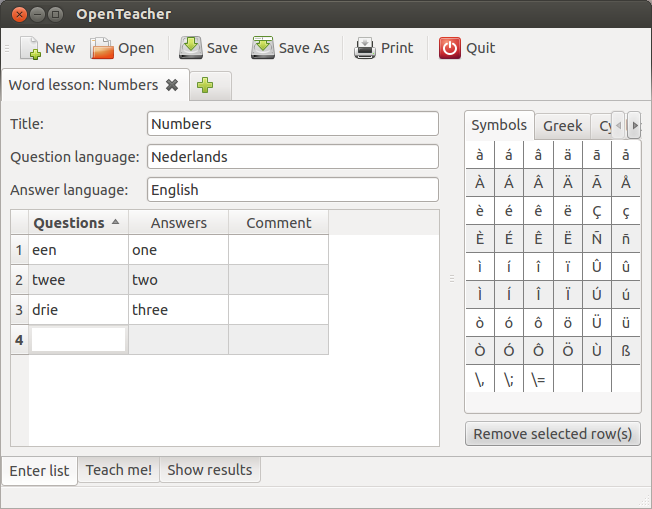The height and width of the screenshot is (509, 652).
Task: Insert the '\;' symbol
Action: click(509, 379)
